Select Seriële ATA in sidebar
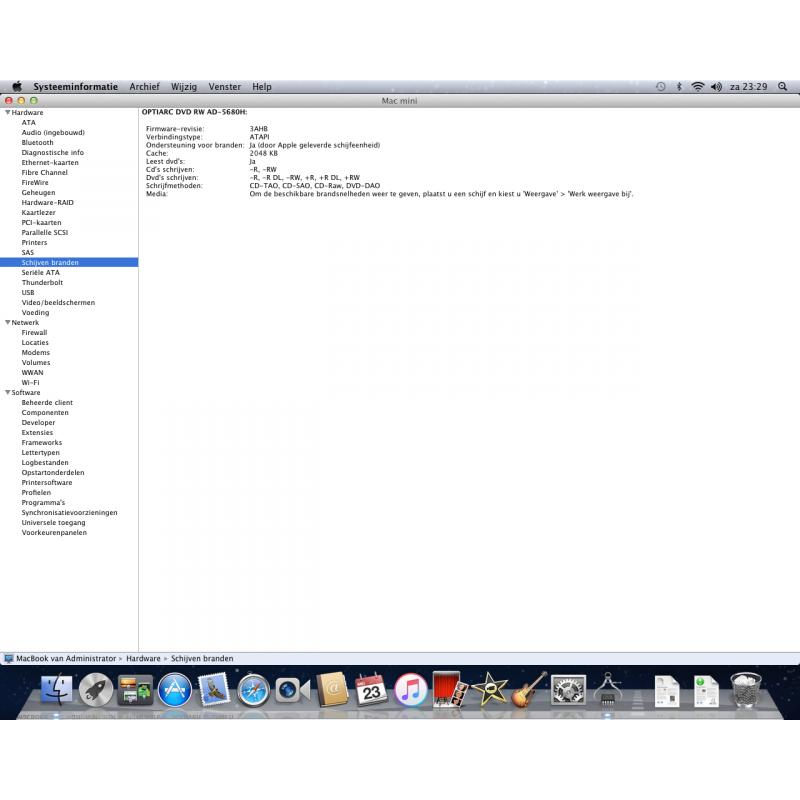This screenshot has height=800, width=800. [x=40, y=272]
